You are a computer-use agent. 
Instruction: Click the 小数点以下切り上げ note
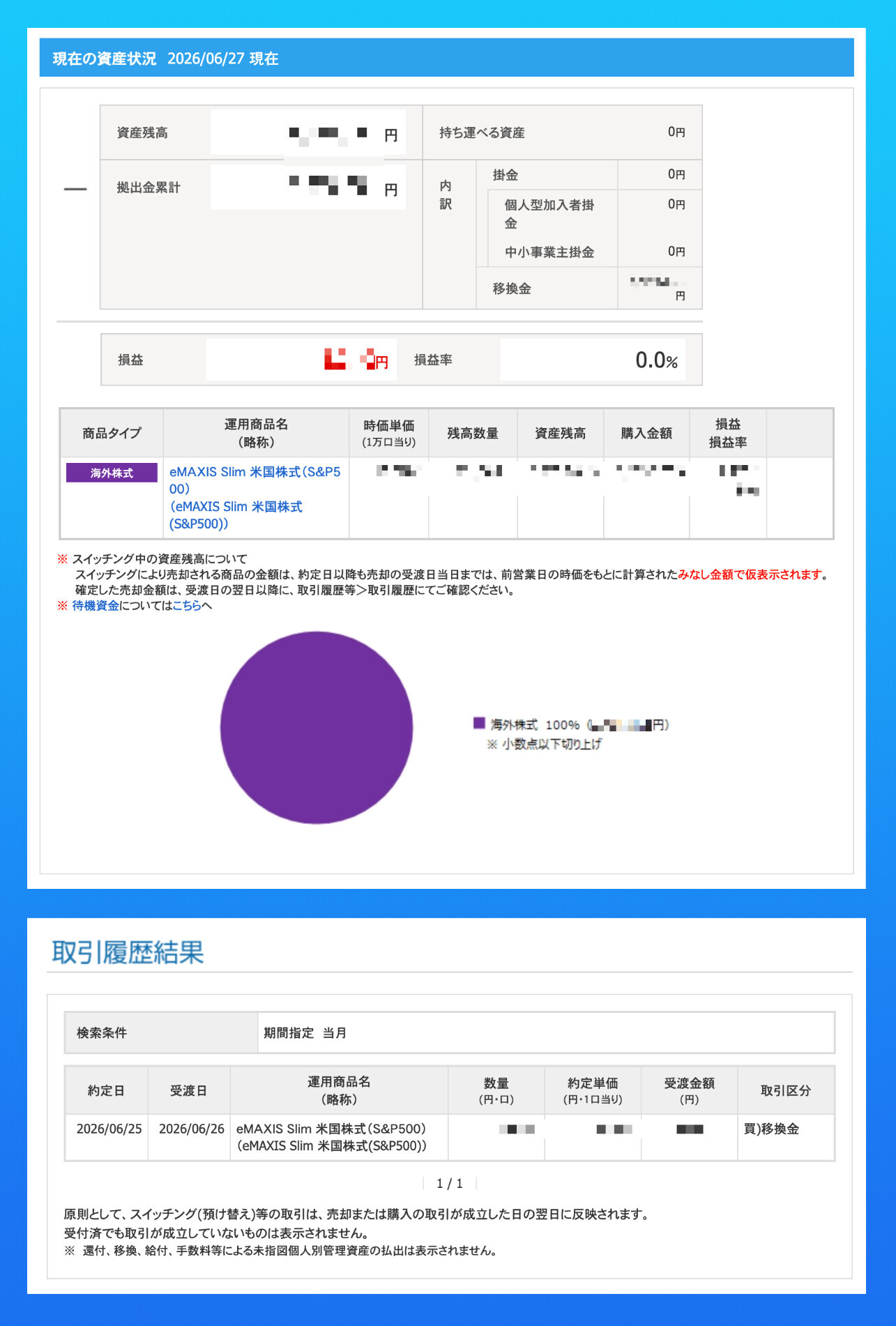(544, 744)
